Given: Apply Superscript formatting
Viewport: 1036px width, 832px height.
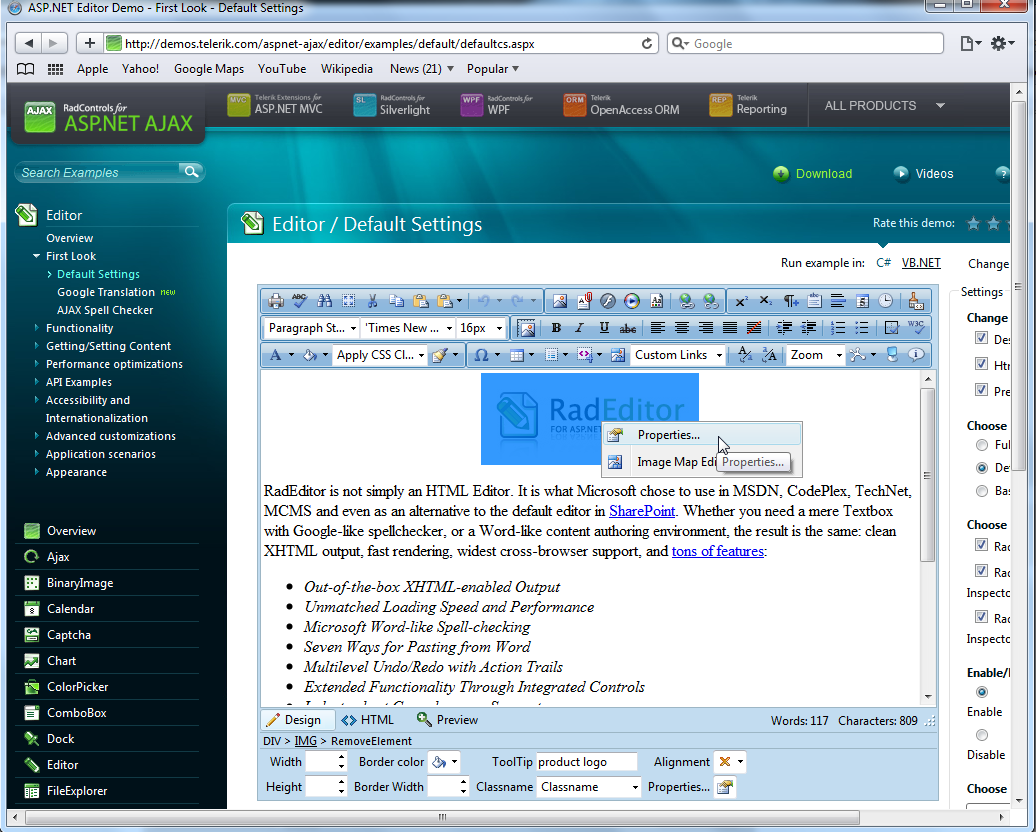Looking at the screenshot, I should point(741,301).
